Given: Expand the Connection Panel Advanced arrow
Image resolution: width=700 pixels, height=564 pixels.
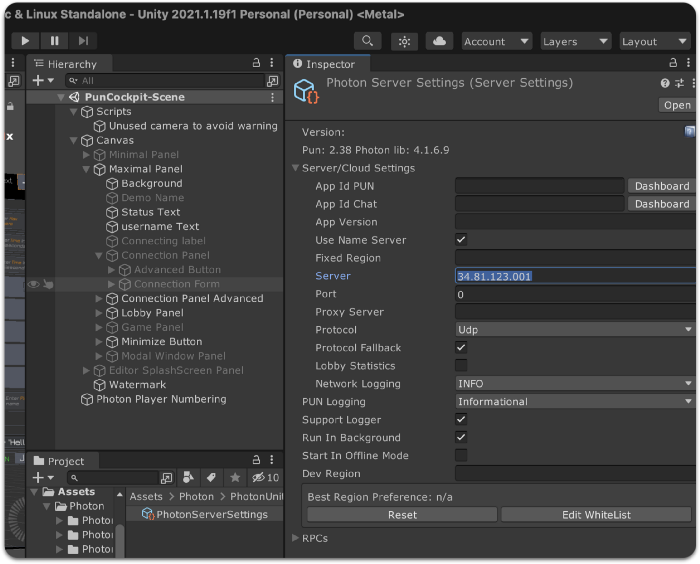Looking at the screenshot, I should (99, 299).
